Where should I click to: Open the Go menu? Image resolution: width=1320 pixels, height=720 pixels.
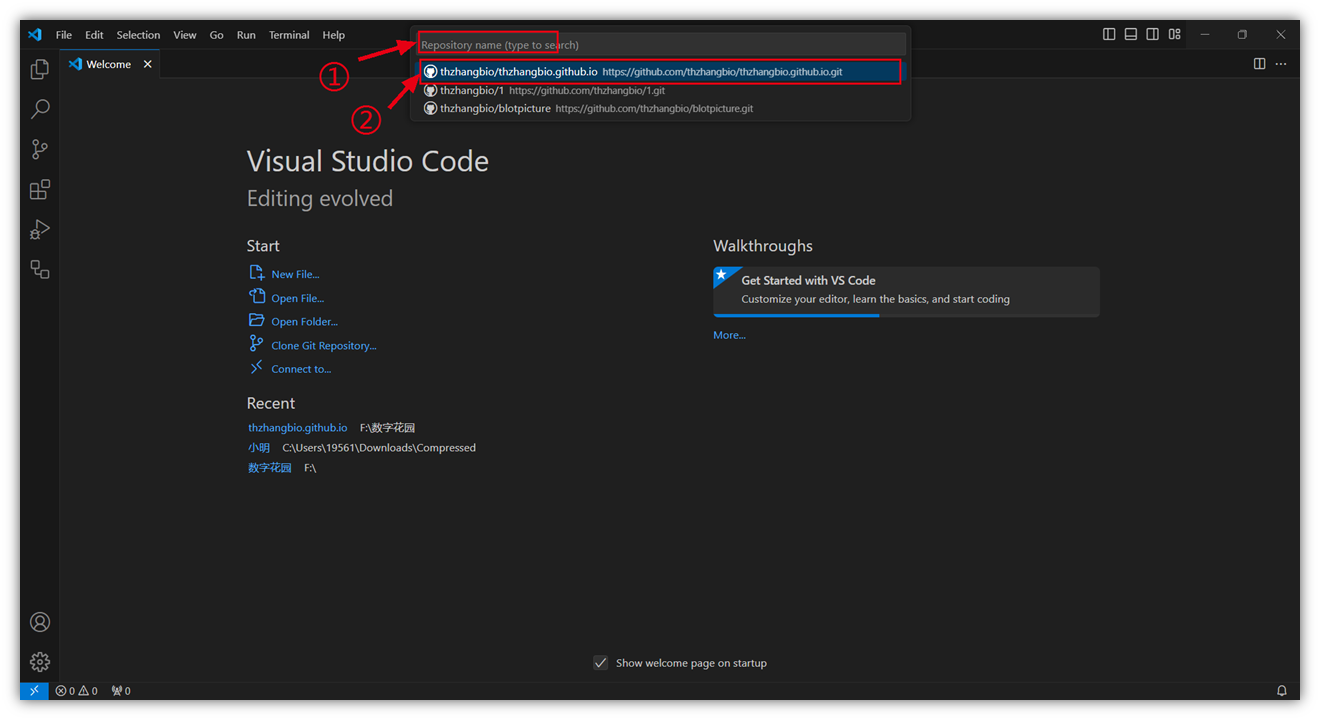(x=217, y=35)
